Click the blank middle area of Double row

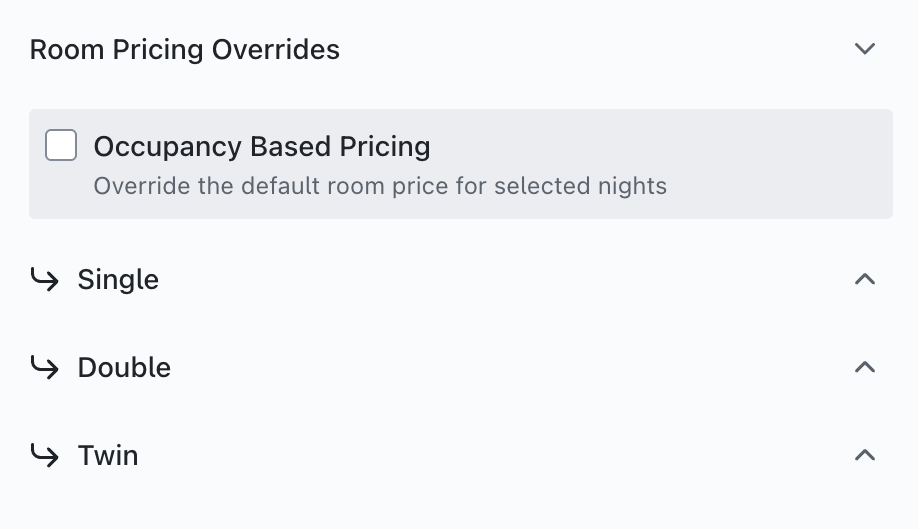[x=500, y=368]
